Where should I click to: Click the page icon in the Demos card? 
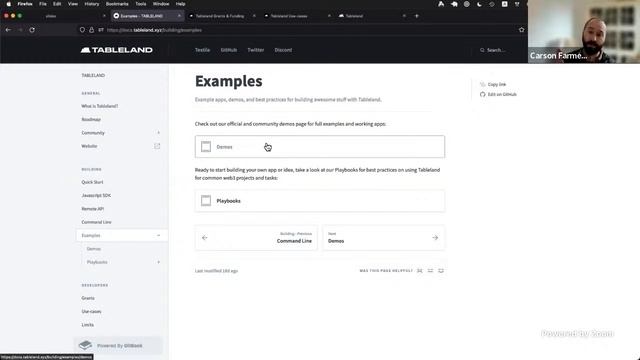pyautogui.click(x=206, y=147)
